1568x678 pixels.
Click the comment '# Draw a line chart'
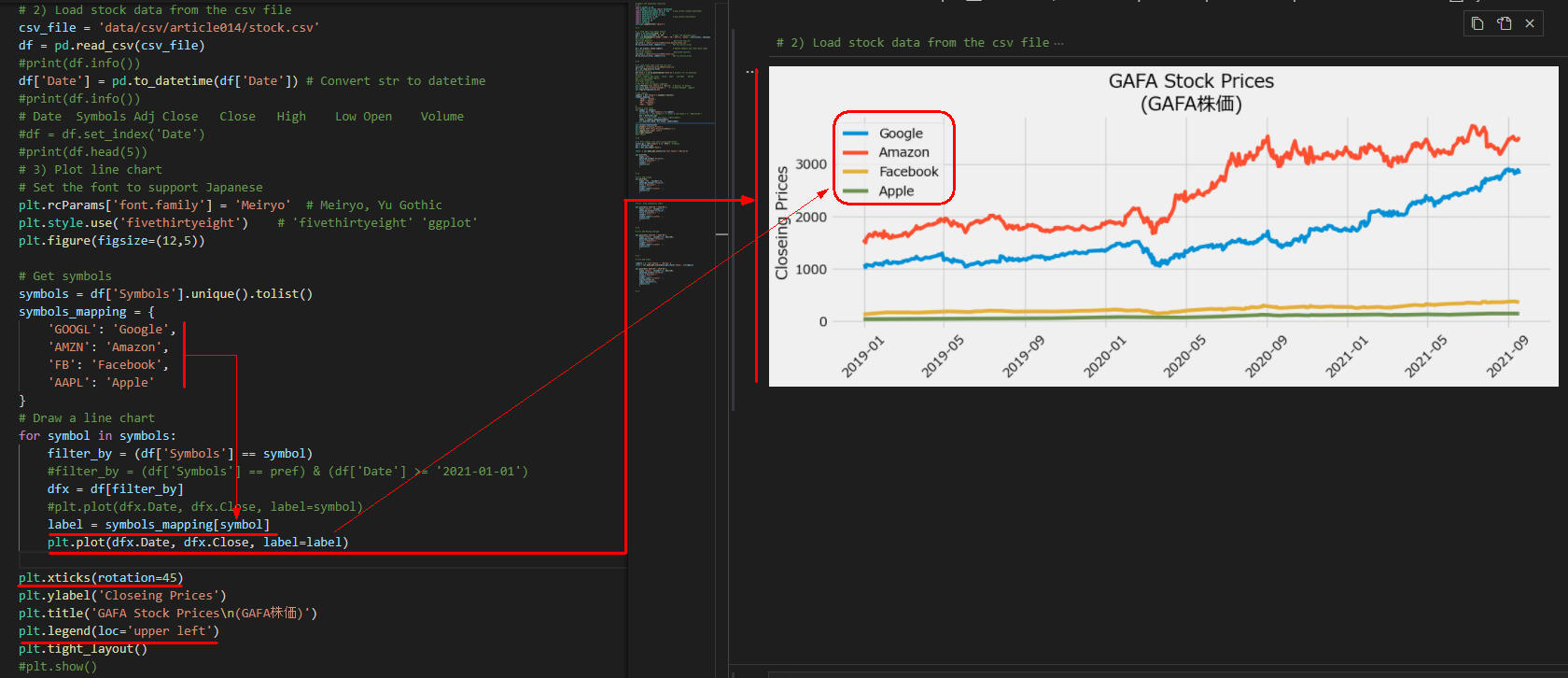tap(87, 418)
